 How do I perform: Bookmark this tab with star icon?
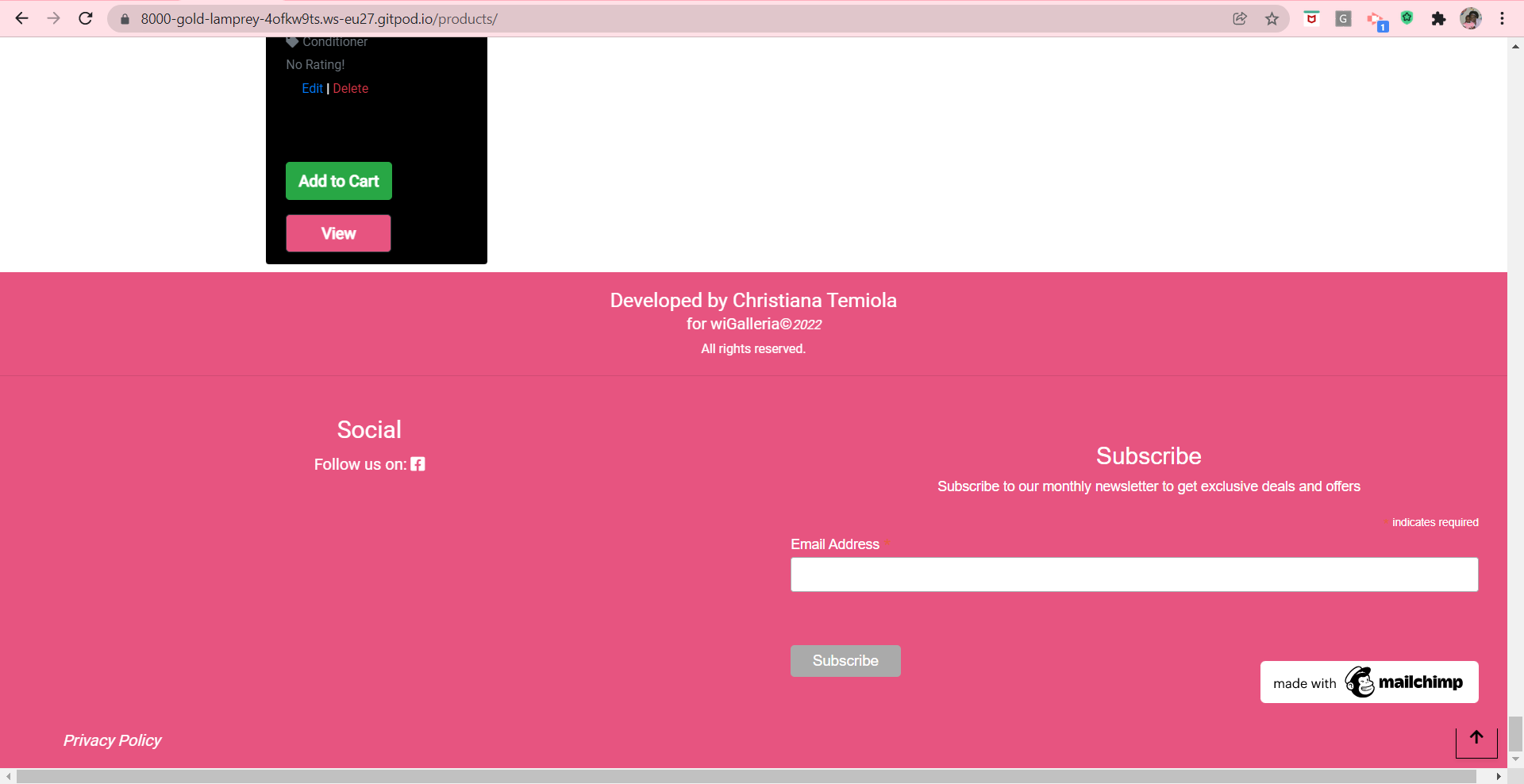[1272, 19]
